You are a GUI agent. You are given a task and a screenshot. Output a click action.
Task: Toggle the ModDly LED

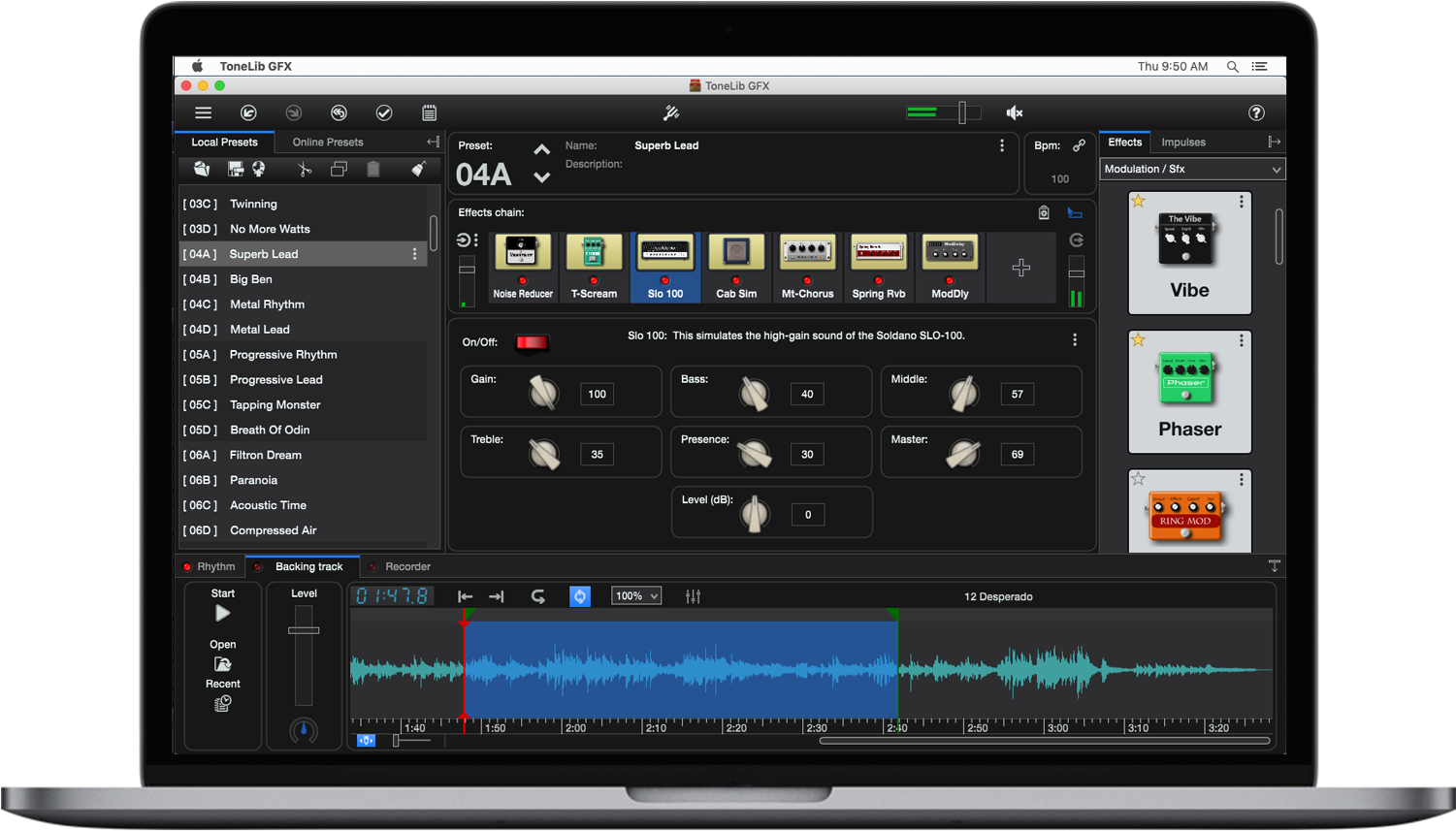pyautogui.click(x=950, y=280)
